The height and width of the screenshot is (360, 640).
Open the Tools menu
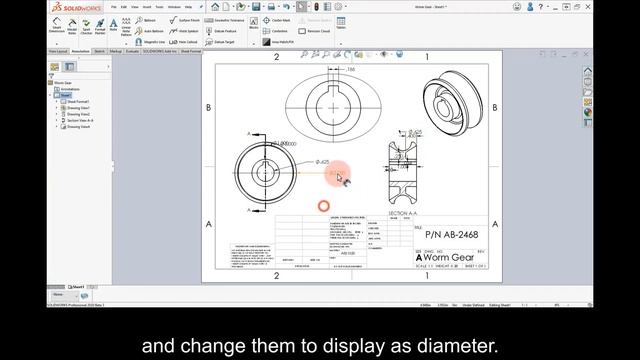(x=159, y=7)
